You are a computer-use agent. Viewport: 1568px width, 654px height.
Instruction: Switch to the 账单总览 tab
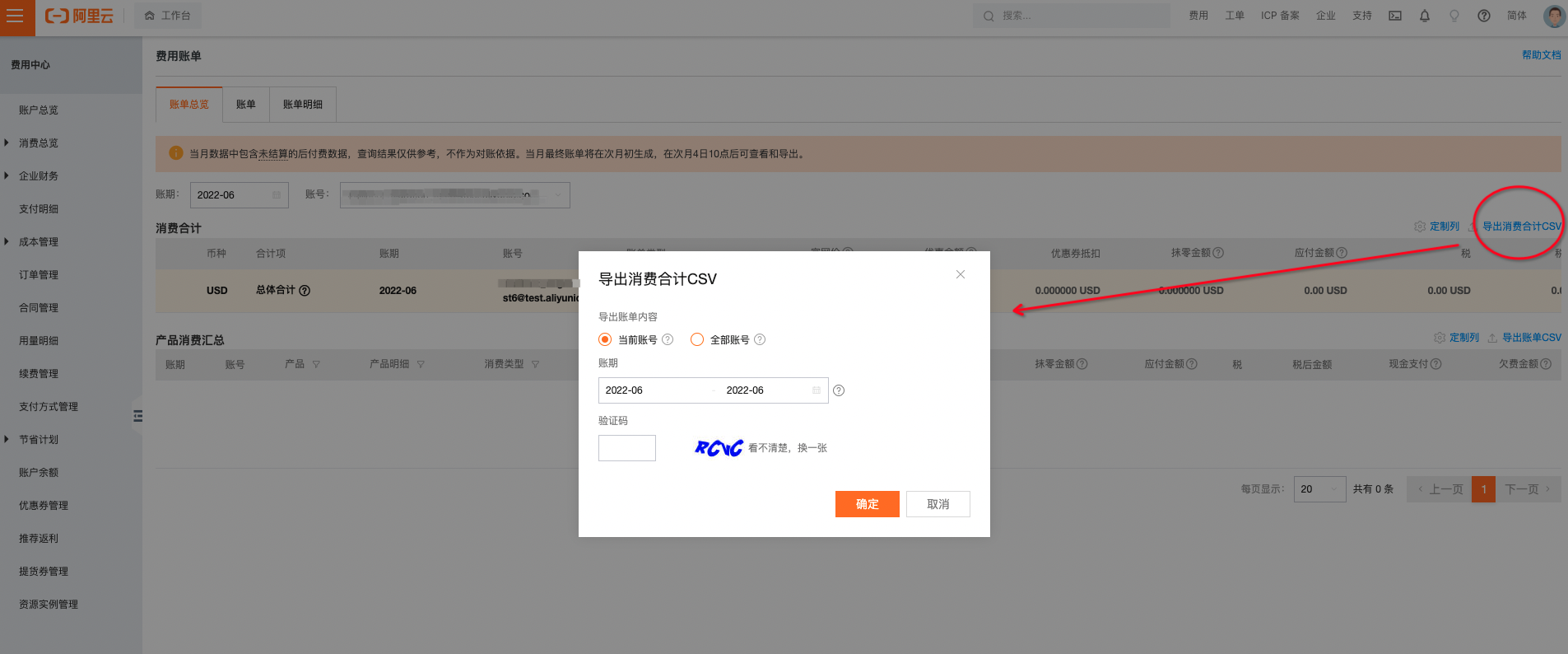189,105
